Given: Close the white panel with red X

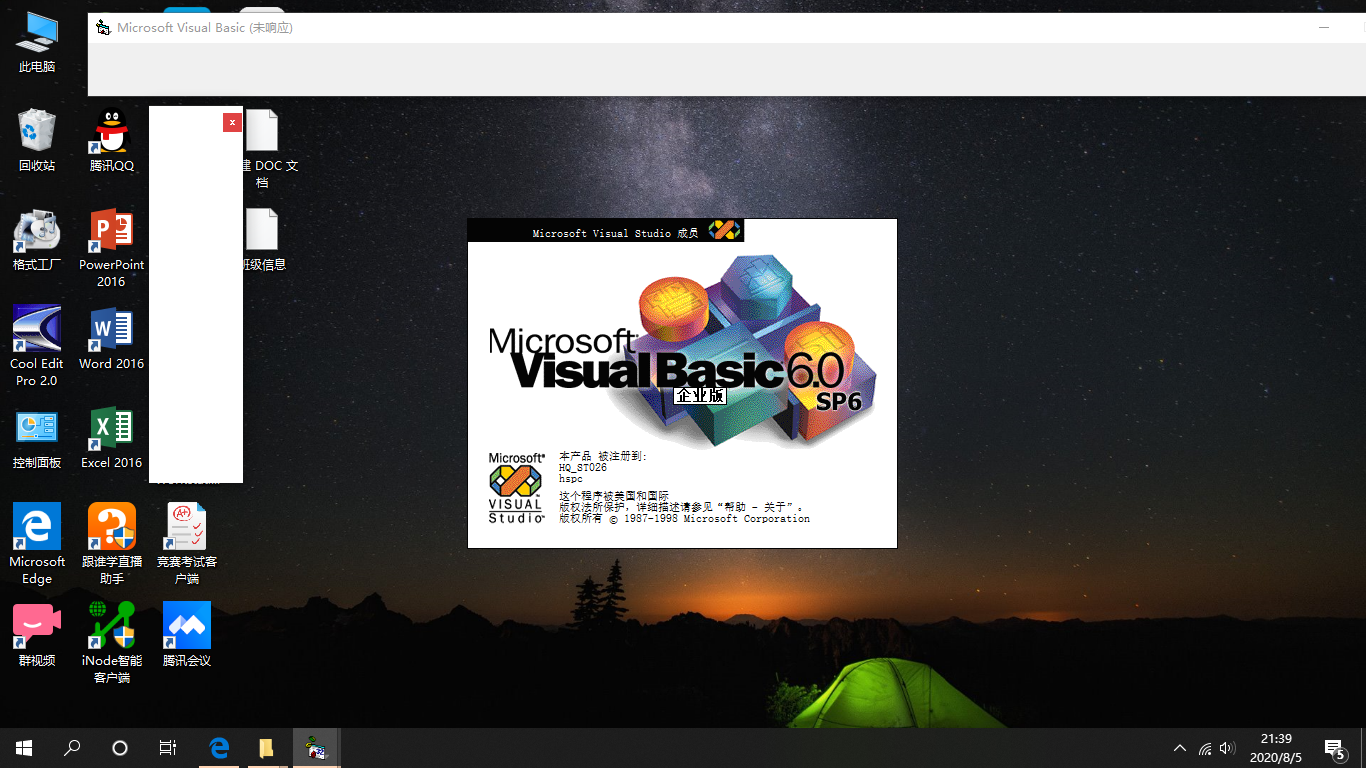Looking at the screenshot, I should pyautogui.click(x=232, y=122).
